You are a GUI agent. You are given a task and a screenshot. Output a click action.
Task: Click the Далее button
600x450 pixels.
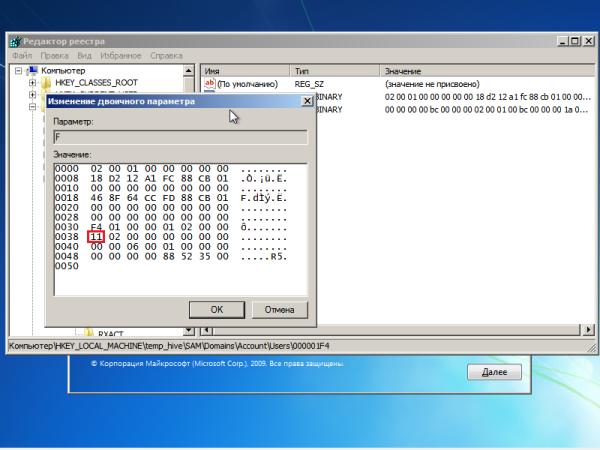click(494, 371)
